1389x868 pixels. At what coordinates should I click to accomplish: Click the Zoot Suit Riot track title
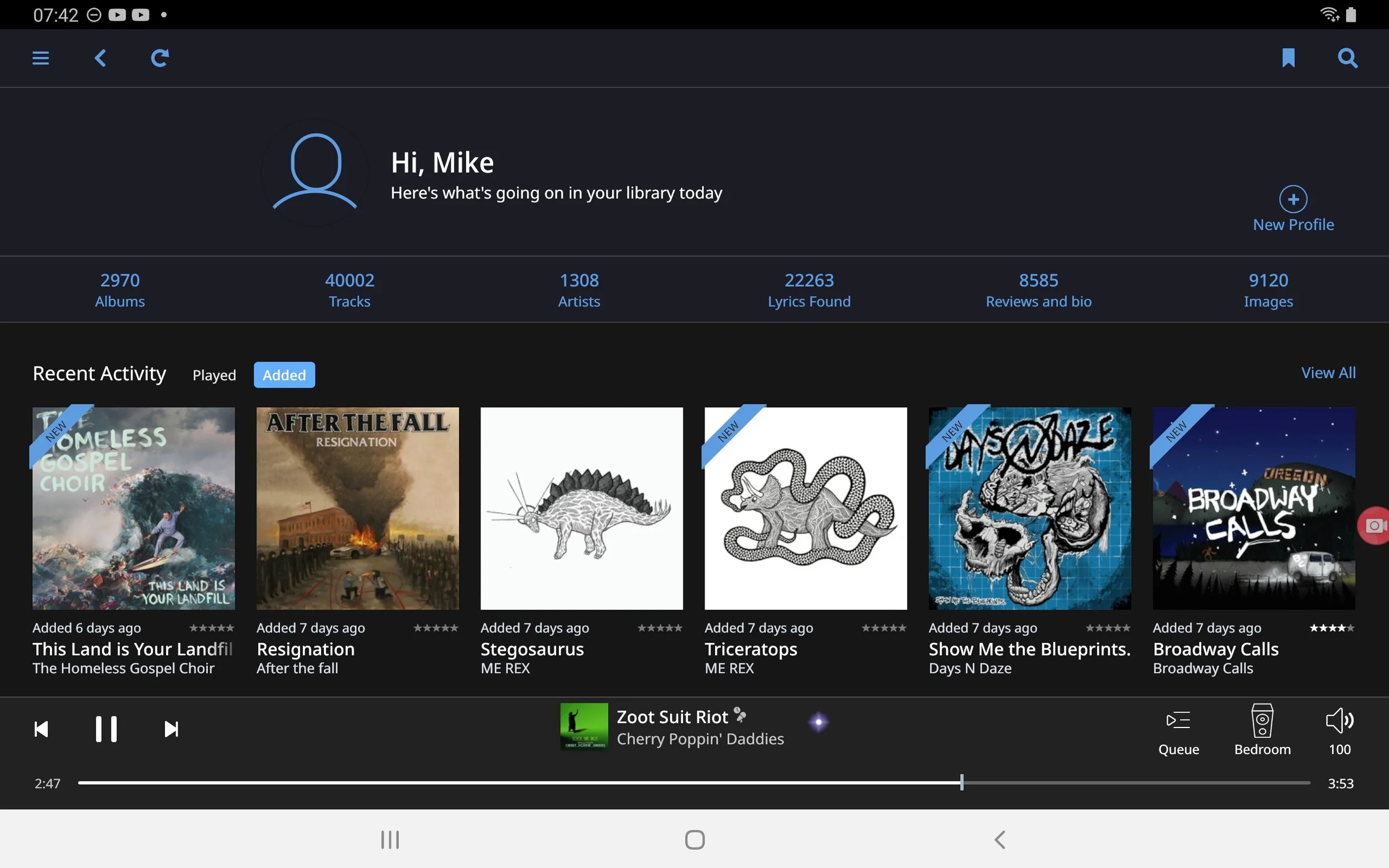672,717
